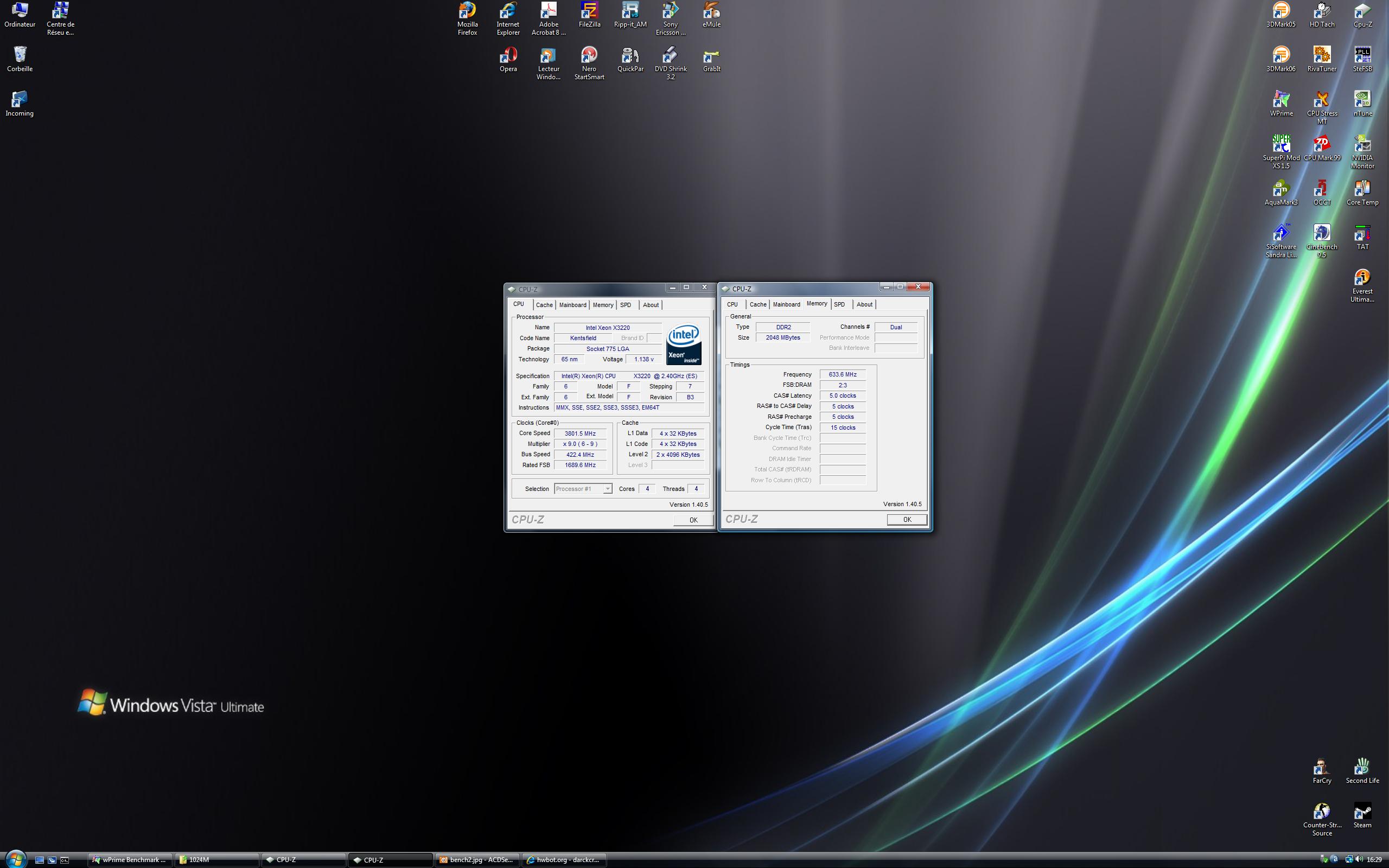The height and width of the screenshot is (868, 1389).
Task: Select the Centre de Réseau icon
Action: pyautogui.click(x=60, y=18)
